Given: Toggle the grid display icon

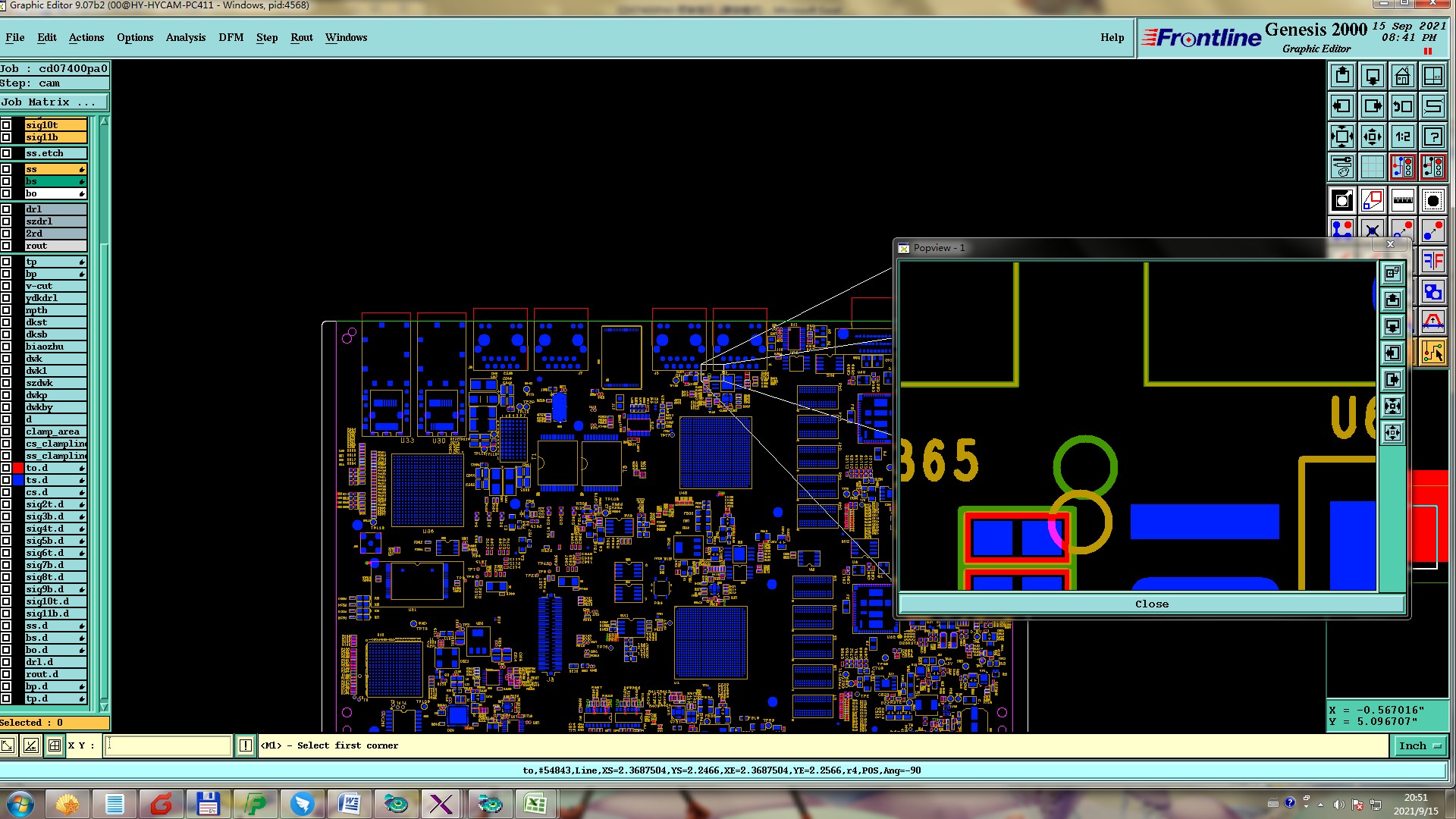Looking at the screenshot, I should [x=1372, y=167].
